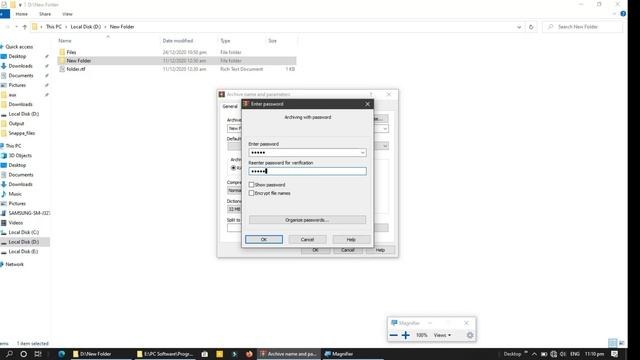
Task: Open the Enter password dropdown arrow
Action: coord(362,153)
